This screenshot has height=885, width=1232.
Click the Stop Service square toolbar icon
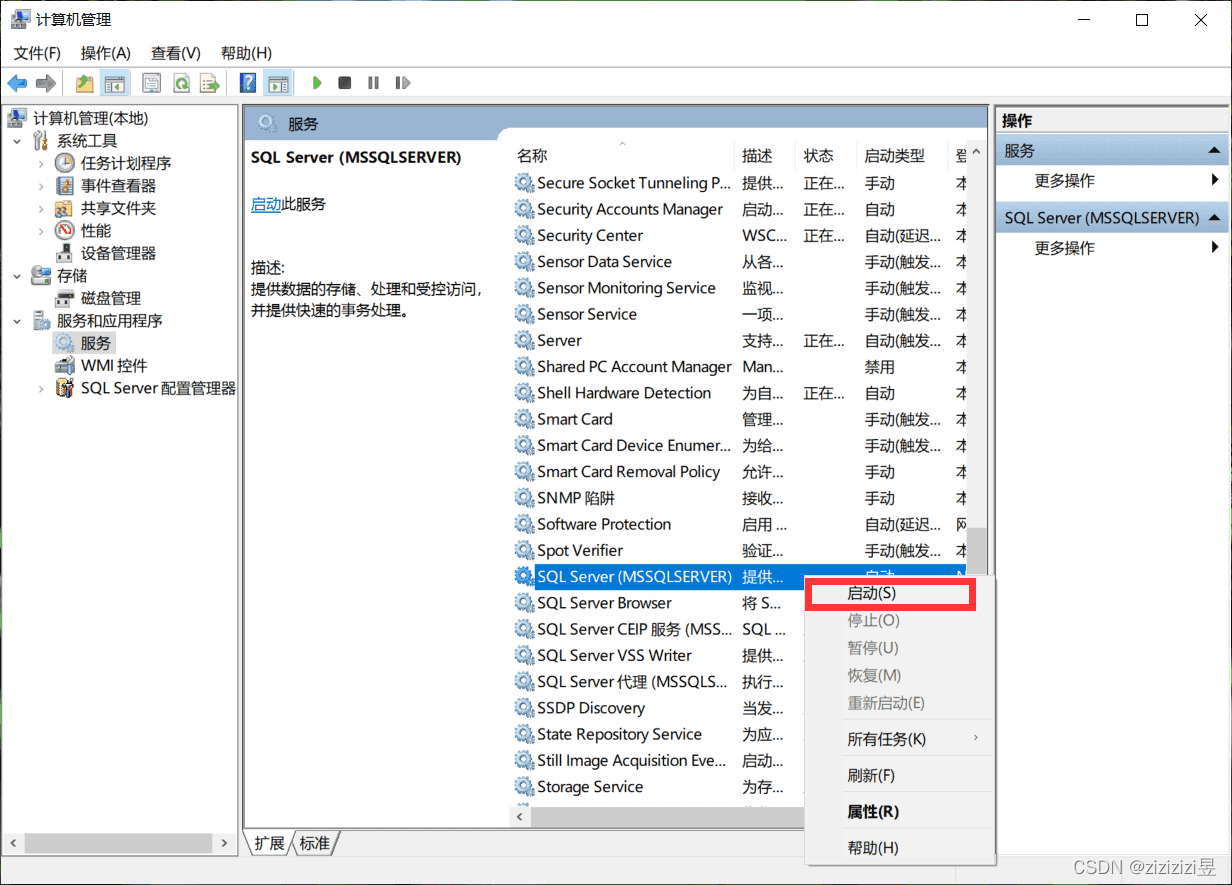pyautogui.click(x=345, y=83)
